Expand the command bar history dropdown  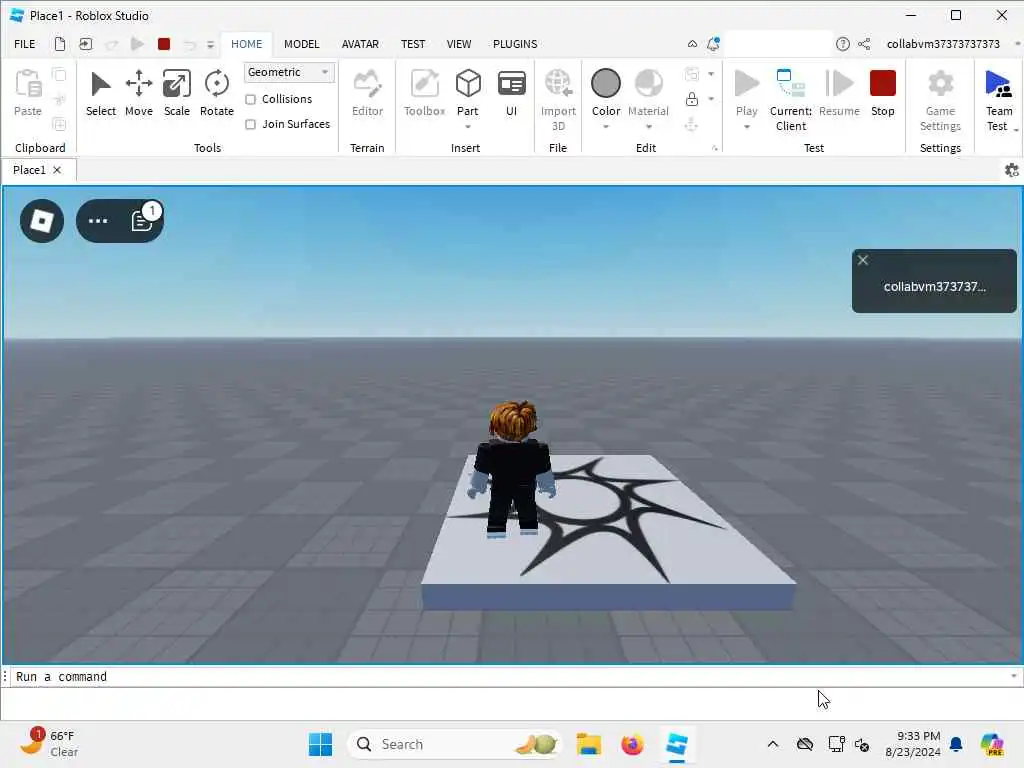click(x=1014, y=676)
